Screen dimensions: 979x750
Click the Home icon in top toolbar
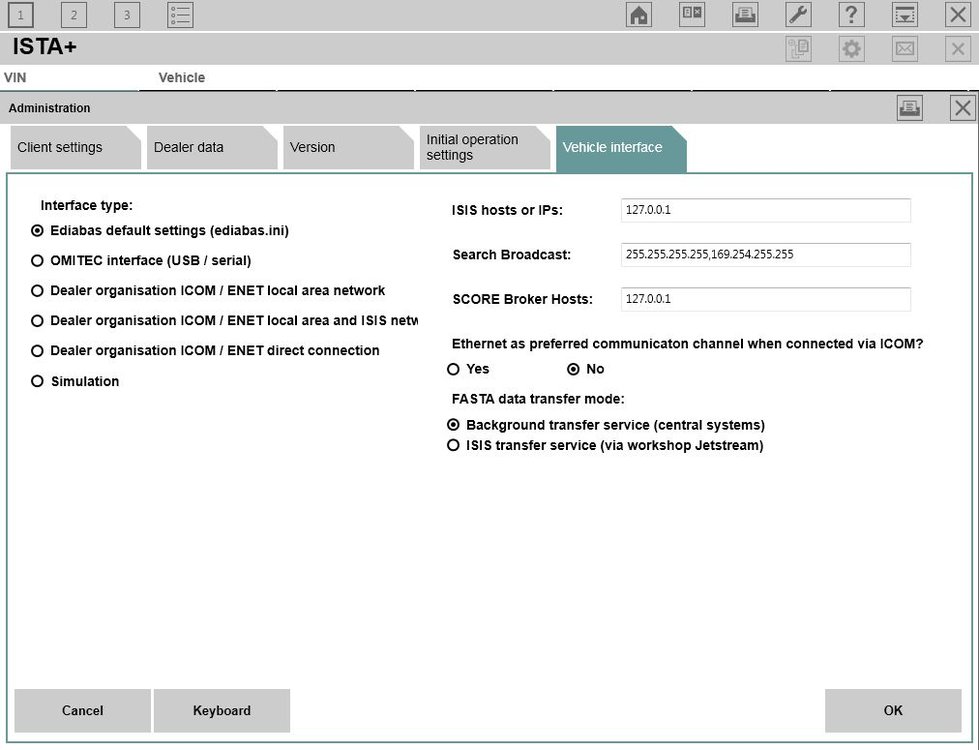639,14
